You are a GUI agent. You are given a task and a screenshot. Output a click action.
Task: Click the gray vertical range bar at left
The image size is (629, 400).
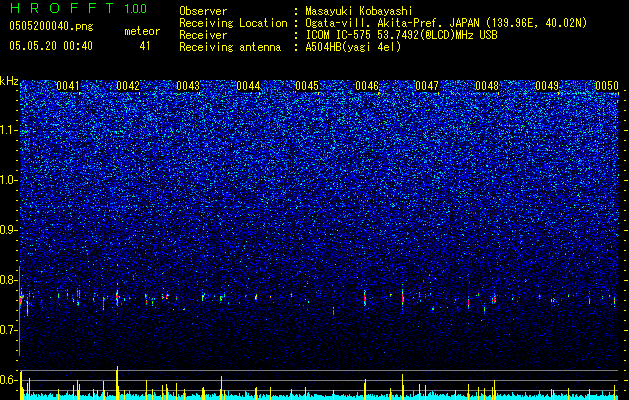[19, 311]
